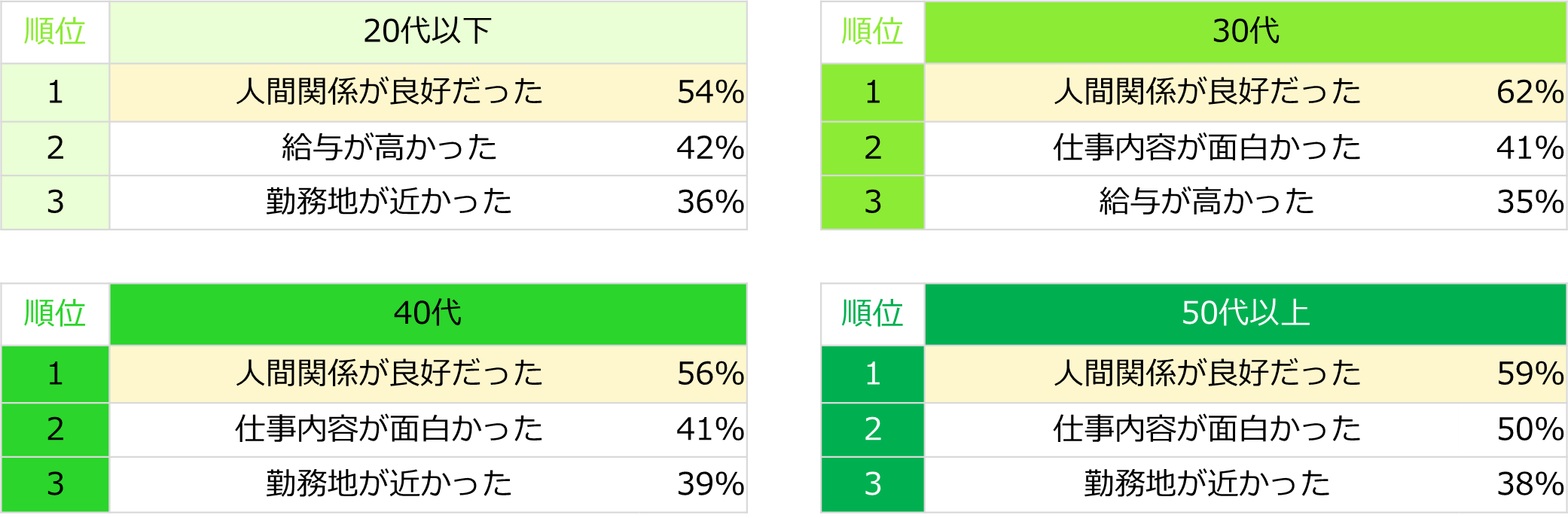Click the 20代以下 table header
Screen dimensions: 1568x518
(427, 32)
